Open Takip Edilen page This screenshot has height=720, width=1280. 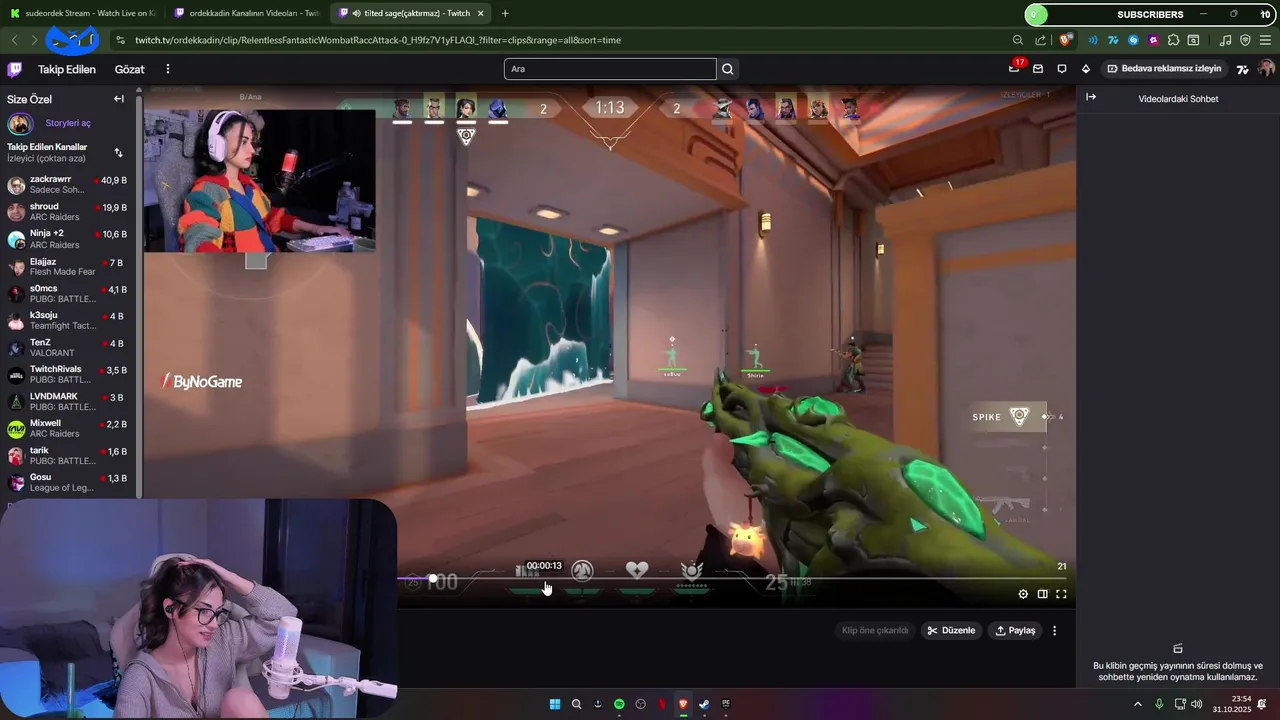67,69
